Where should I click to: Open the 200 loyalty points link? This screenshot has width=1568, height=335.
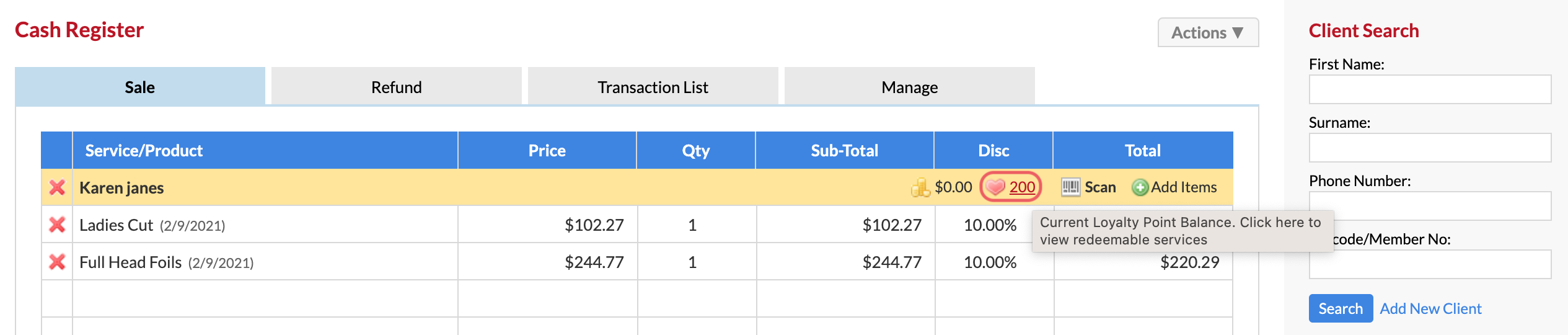pos(1022,187)
